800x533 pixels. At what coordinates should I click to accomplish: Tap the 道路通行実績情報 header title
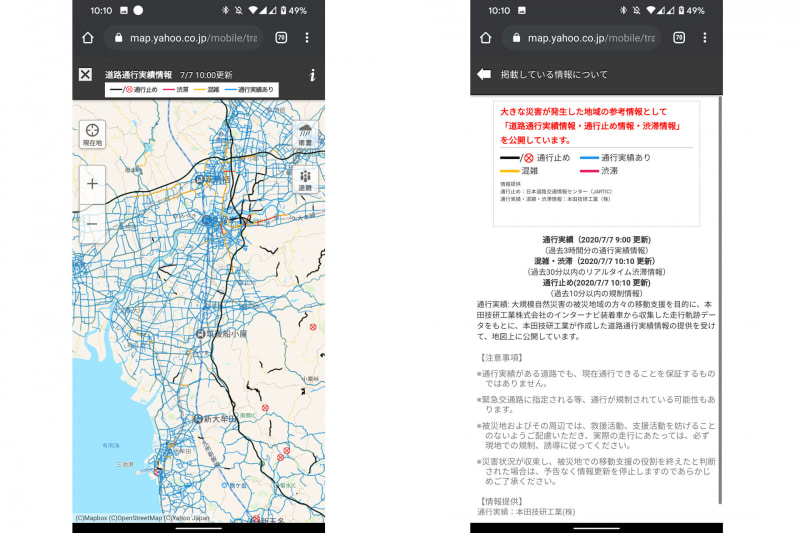pyautogui.click(x=138, y=75)
